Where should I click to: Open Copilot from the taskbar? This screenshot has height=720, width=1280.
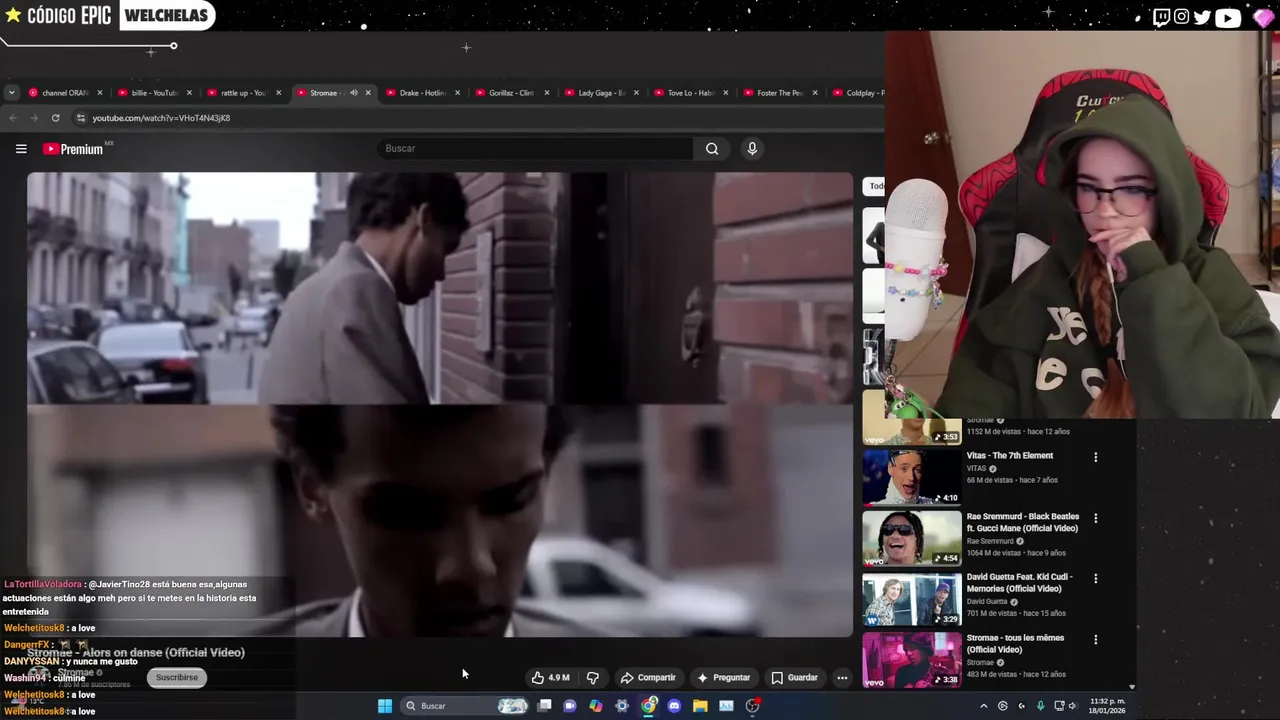pos(596,706)
